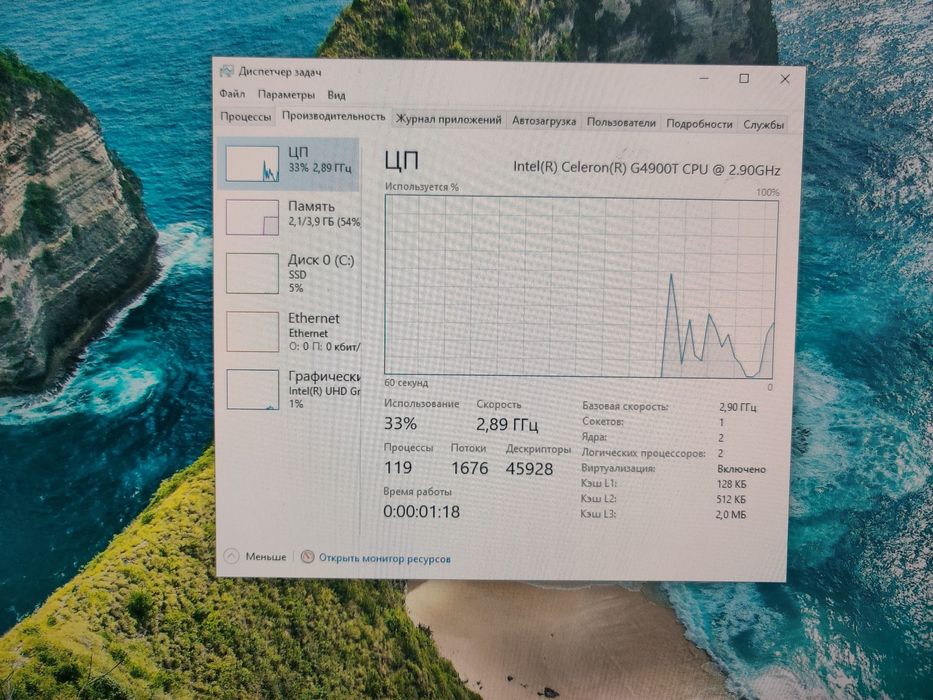Click the Кэш L3 value 2,0 МБ

click(x=730, y=515)
